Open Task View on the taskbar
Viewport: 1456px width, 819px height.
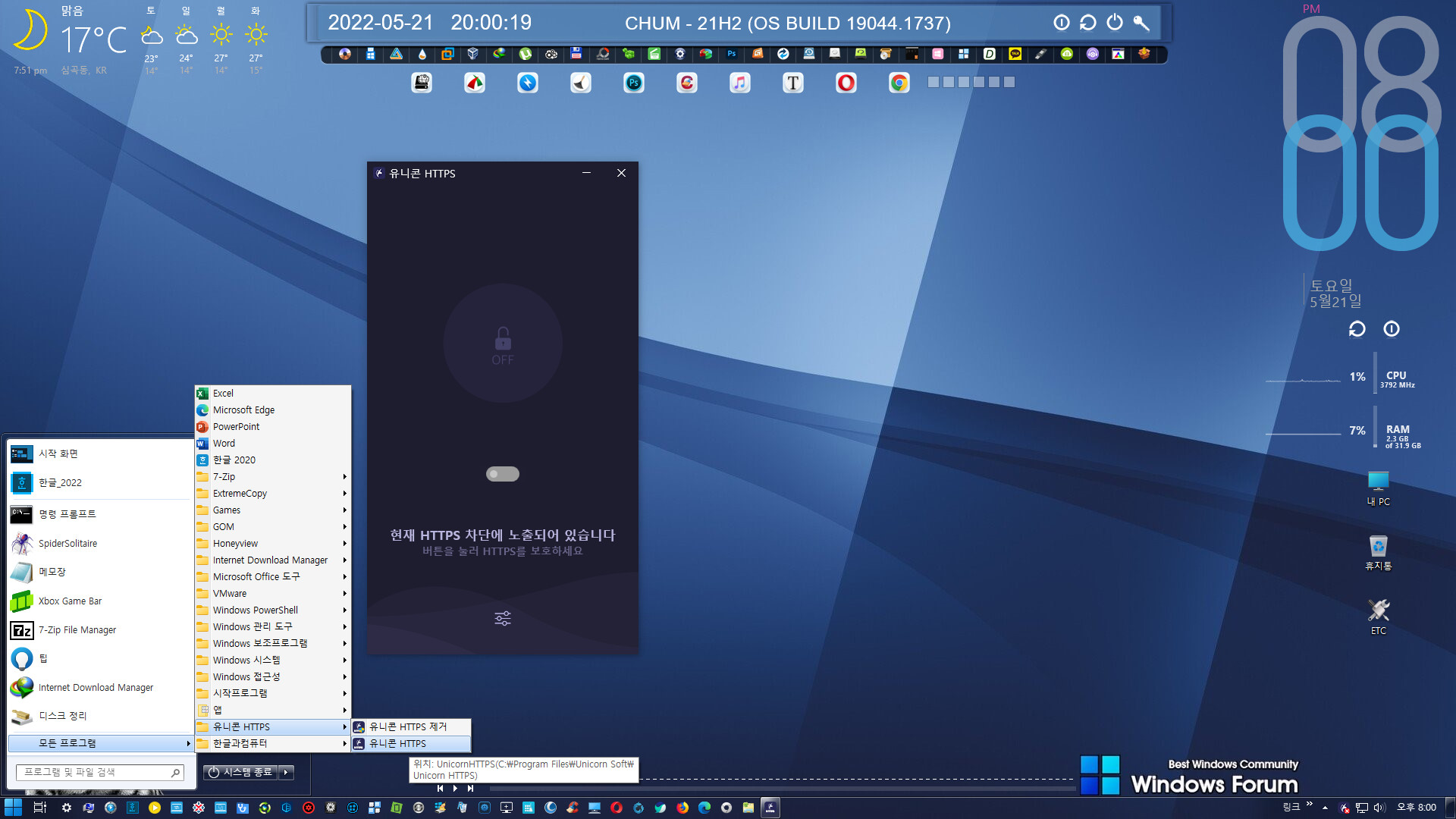pos(40,808)
